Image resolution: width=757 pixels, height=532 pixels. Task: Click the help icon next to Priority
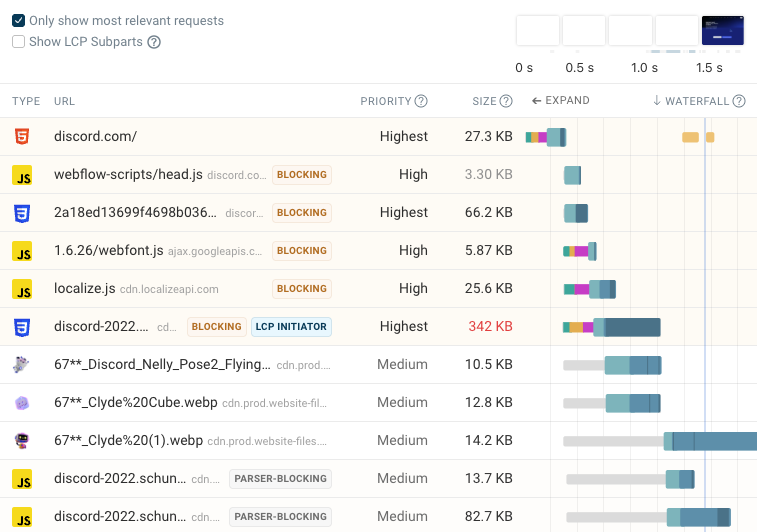[x=421, y=101]
